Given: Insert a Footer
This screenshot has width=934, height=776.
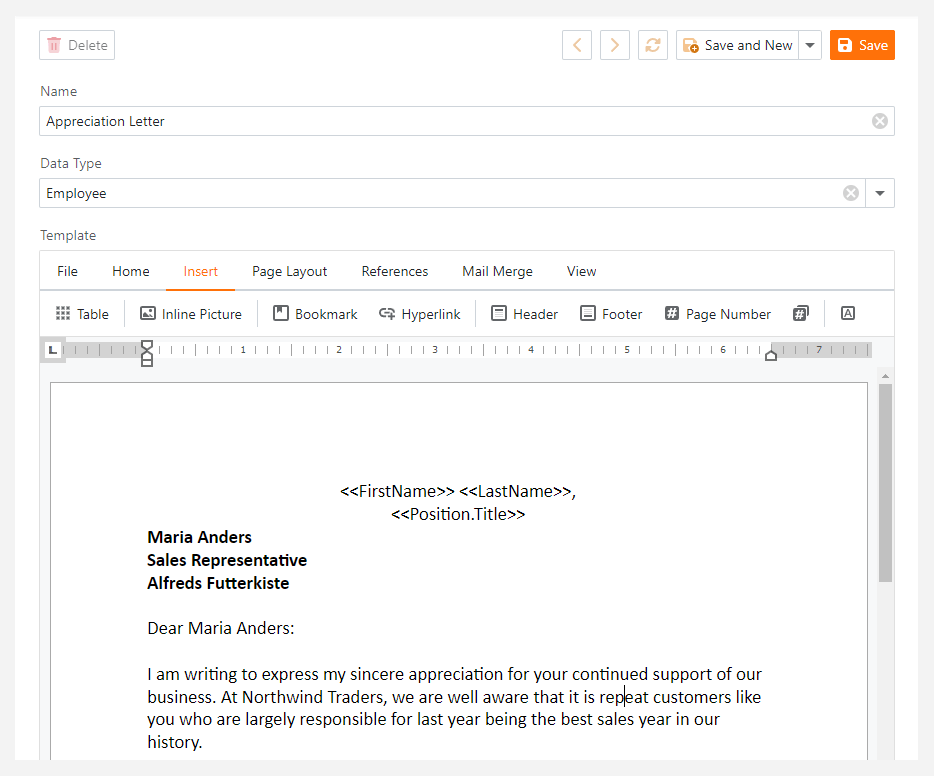Looking at the screenshot, I should pyautogui.click(x=610, y=313).
